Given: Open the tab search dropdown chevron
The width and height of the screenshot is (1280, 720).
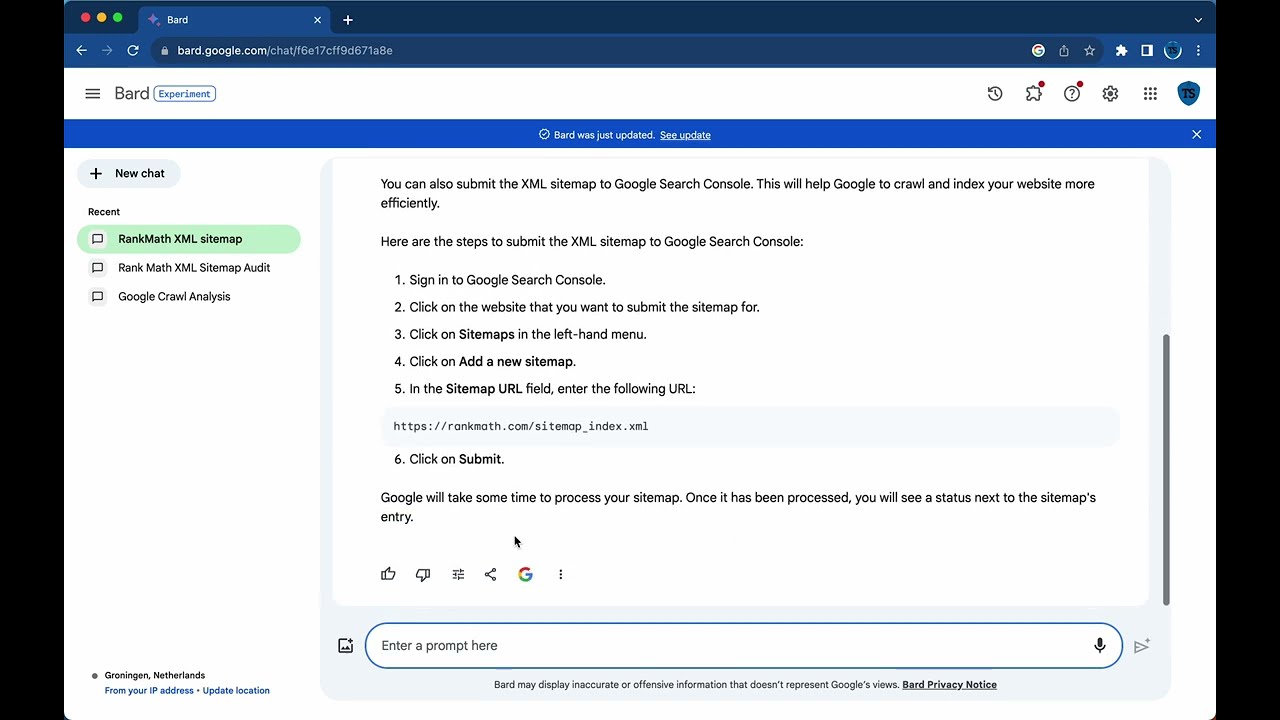Looking at the screenshot, I should (1198, 20).
